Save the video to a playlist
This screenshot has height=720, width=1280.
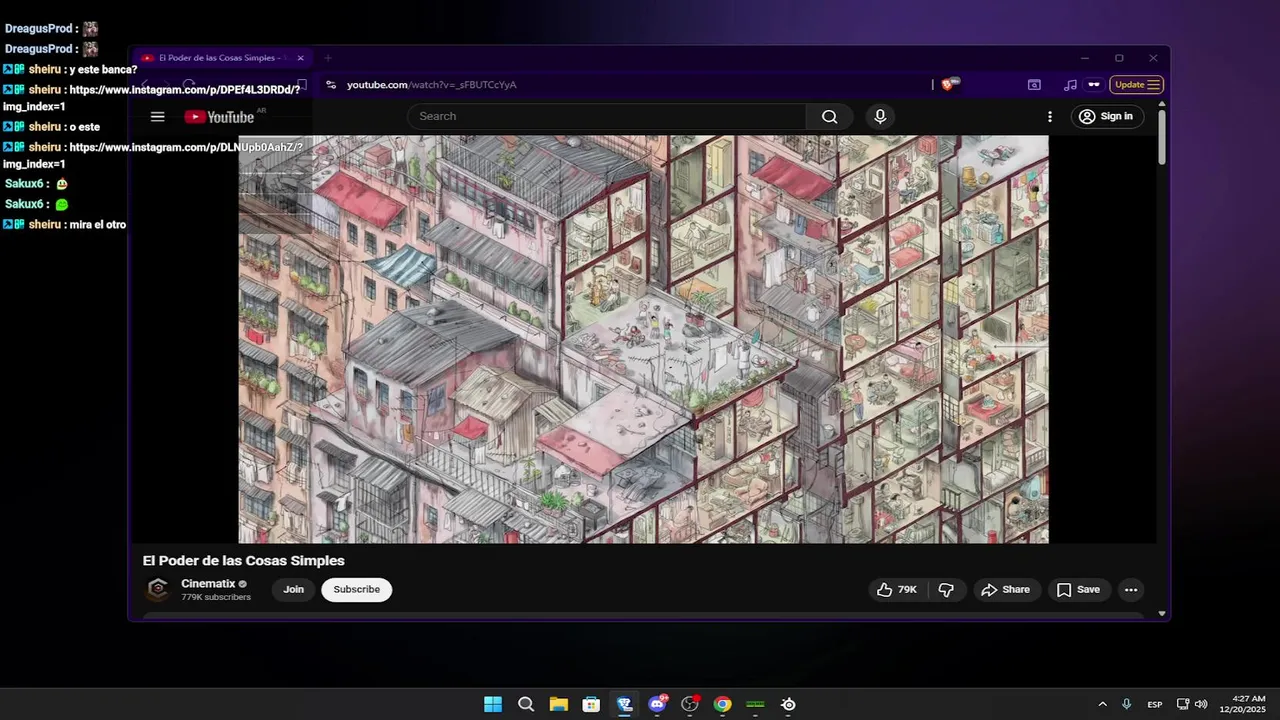coord(1079,590)
